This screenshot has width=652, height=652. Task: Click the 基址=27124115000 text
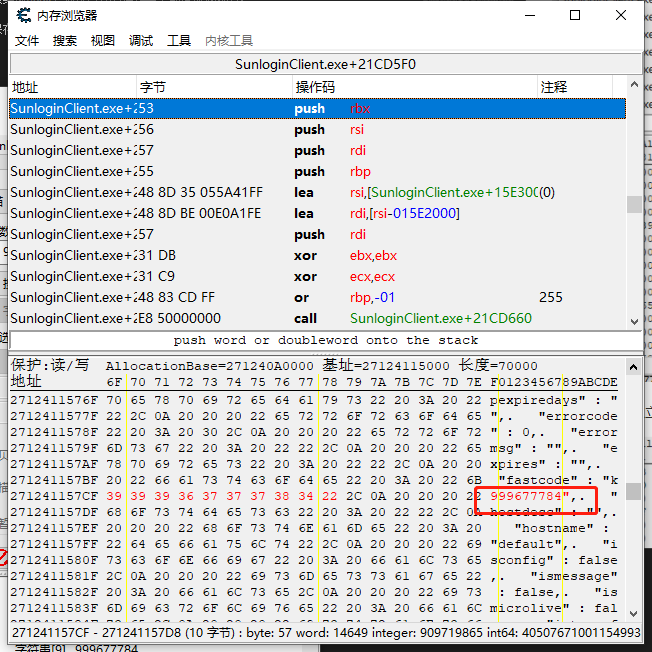click(386, 366)
